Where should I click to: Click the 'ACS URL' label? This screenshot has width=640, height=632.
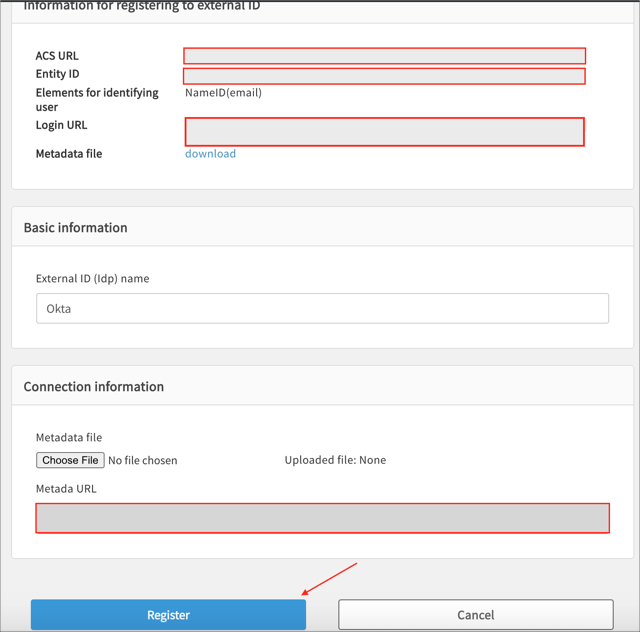pyautogui.click(x=57, y=56)
